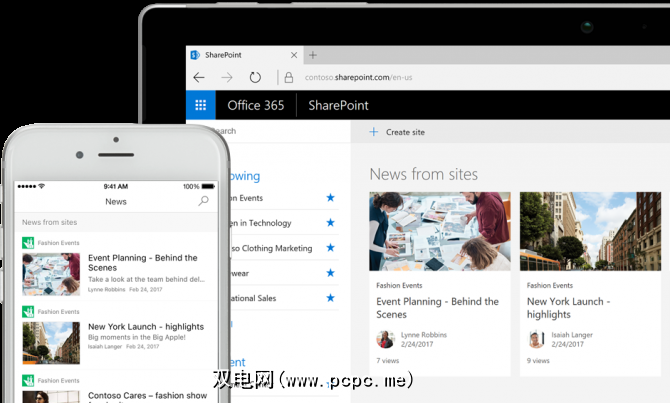Viewport: 670px width, 403px height.
Task: Click the address bar with contoso.sharepoint.com URL
Action: (x=359, y=77)
